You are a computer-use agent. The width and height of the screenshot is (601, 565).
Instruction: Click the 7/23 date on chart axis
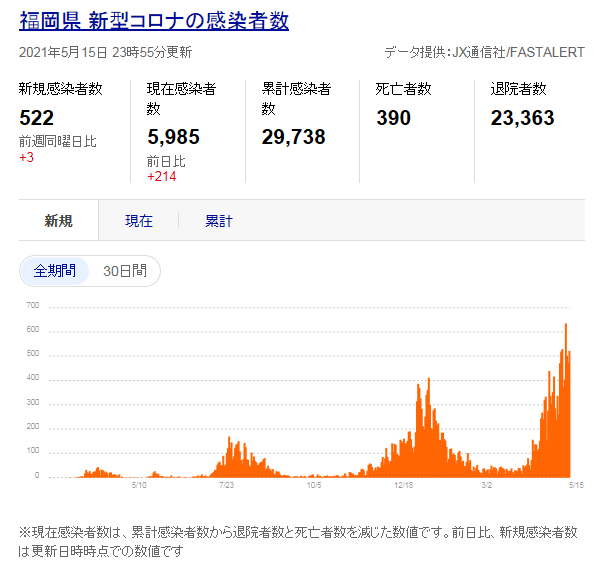click(227, 485)
